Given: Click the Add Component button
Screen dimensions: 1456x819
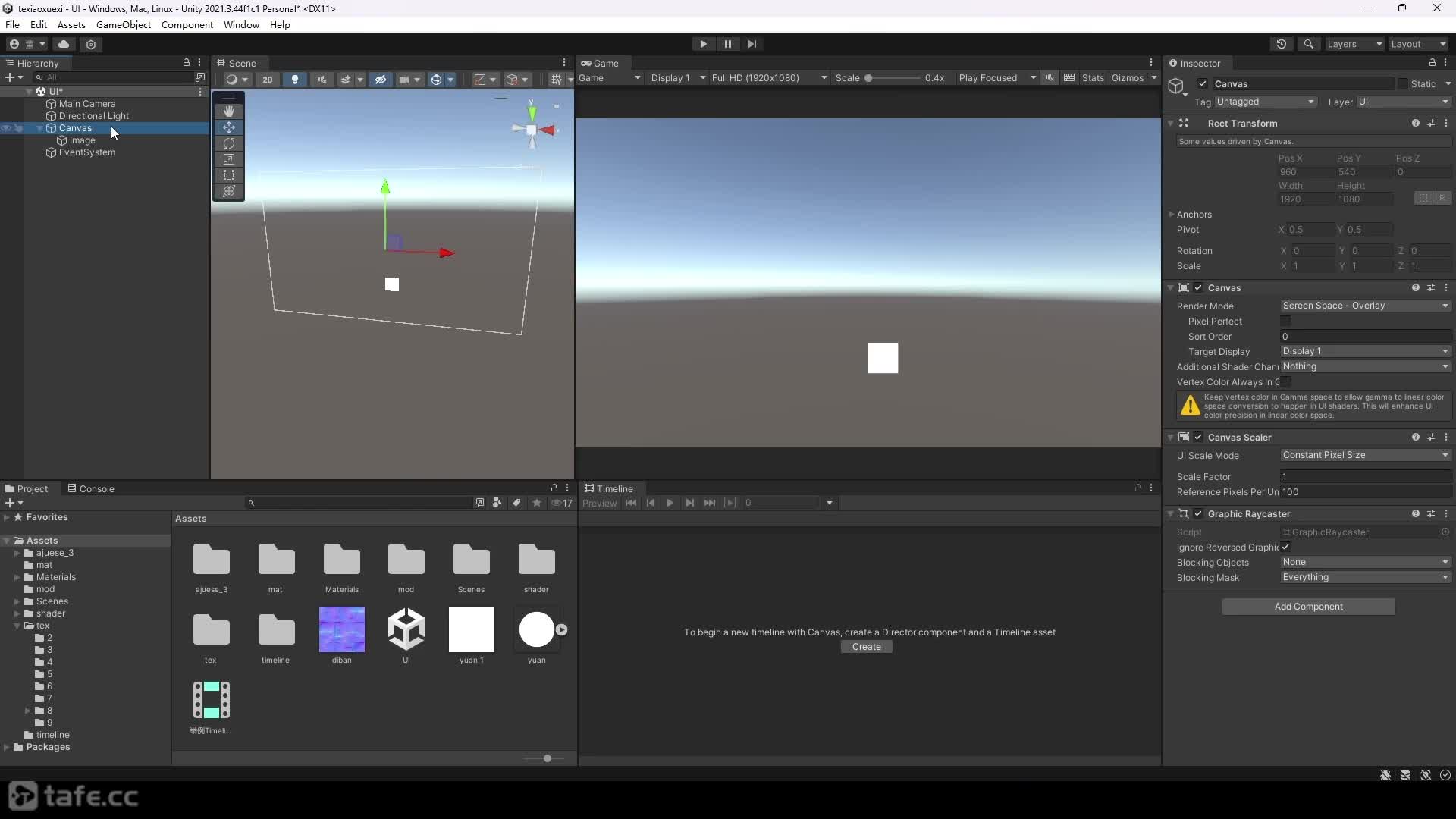Looking at the screenshot, I should 1308,607.
